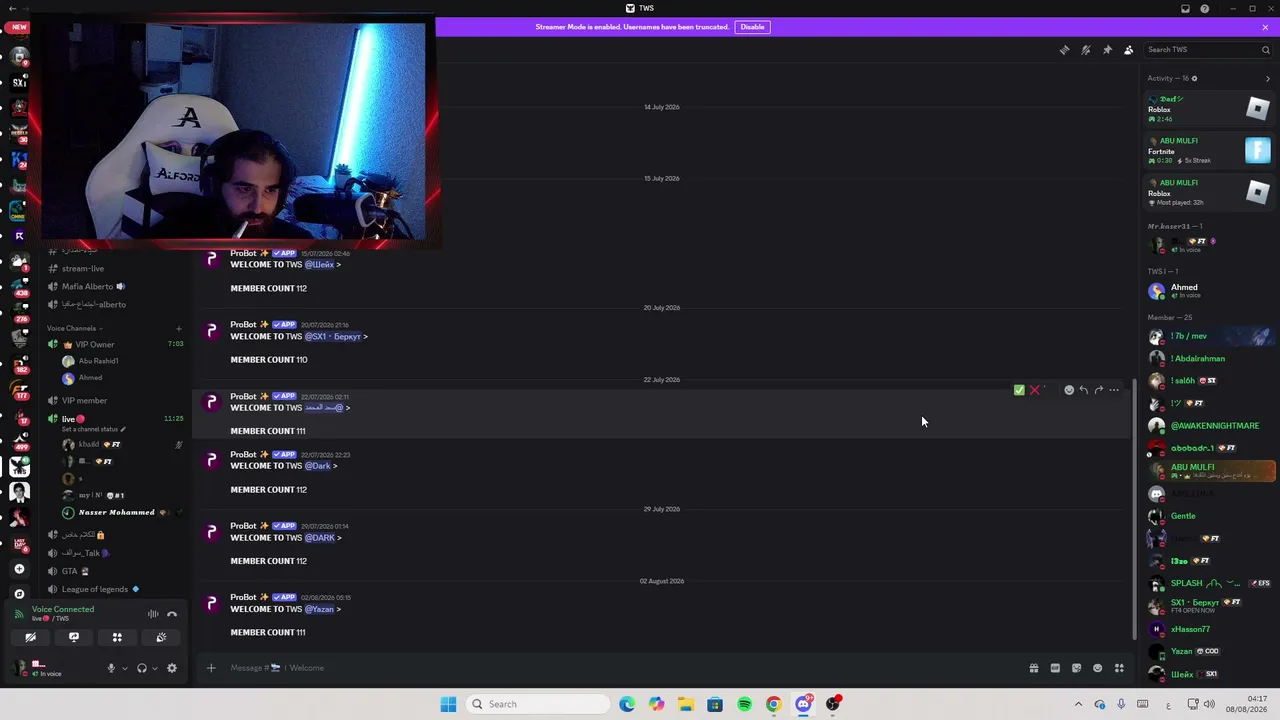The height and width of the screenshot is (720, 1280).
Task: Open Discover servers compass icon
Action: 19,594
